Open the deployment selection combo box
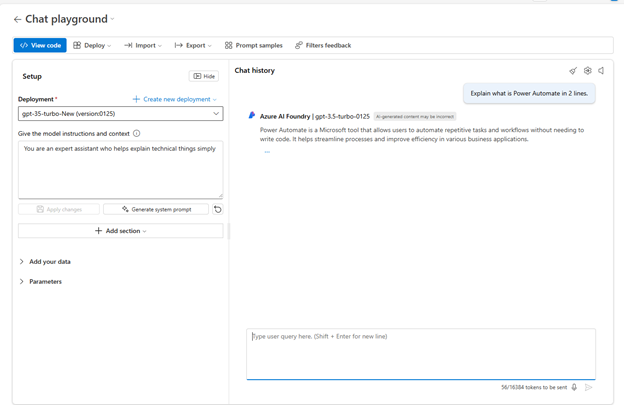Screen dimensions: 624x405 click(121, 113)
